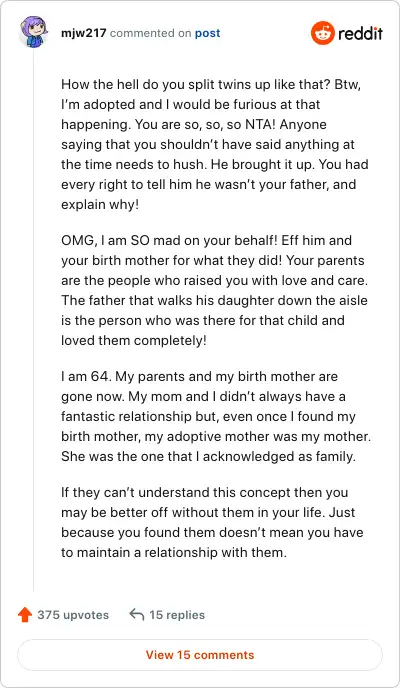Upvote using the orange arrow icon
The image size is (400, 688).
tap(25, 615)
